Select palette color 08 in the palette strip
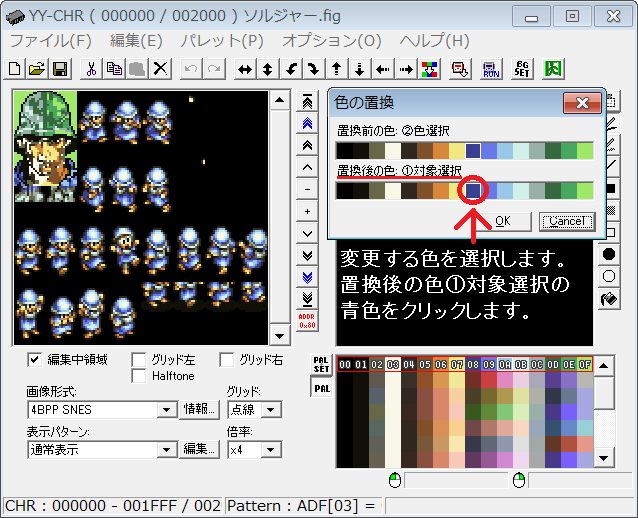This screenshot has width=638, height=518. tap(473, 365)
